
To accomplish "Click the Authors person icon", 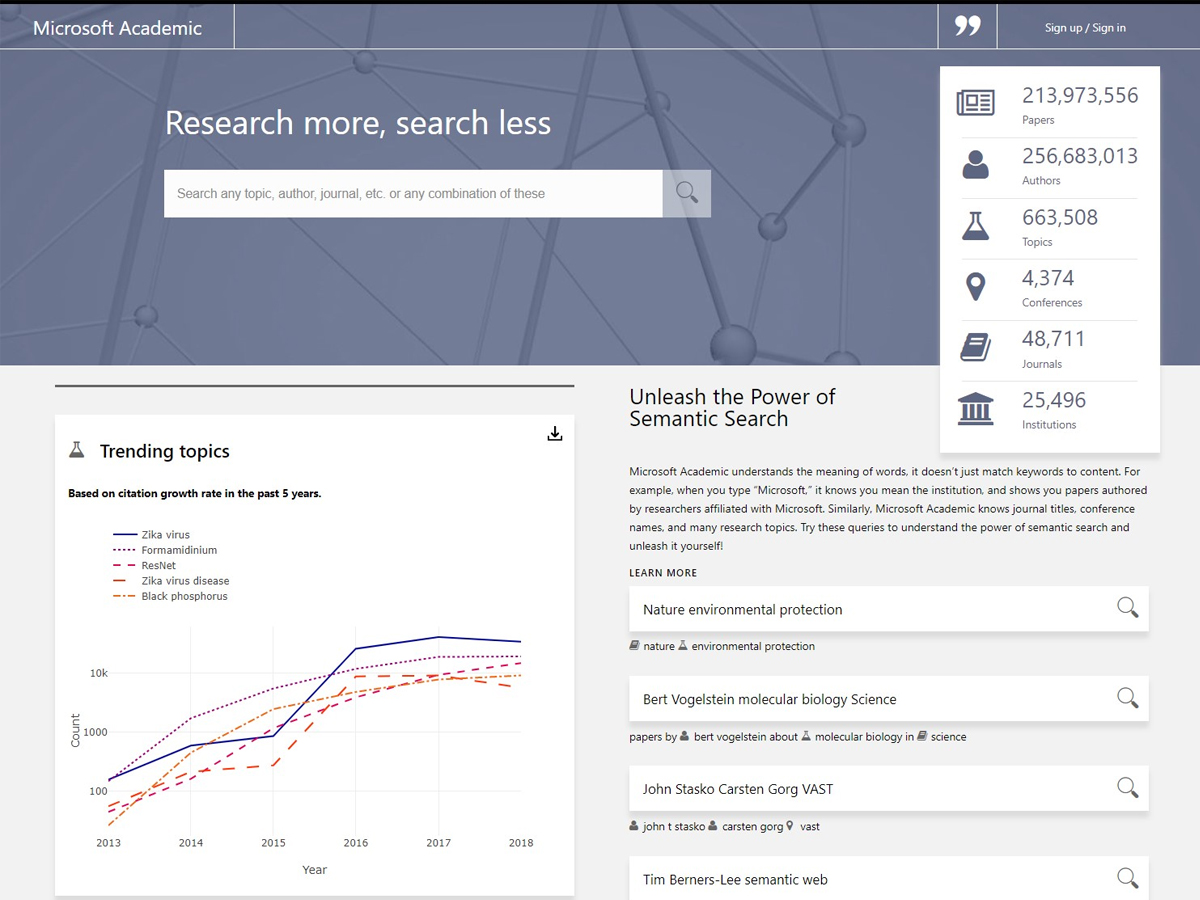I will 975,162.
